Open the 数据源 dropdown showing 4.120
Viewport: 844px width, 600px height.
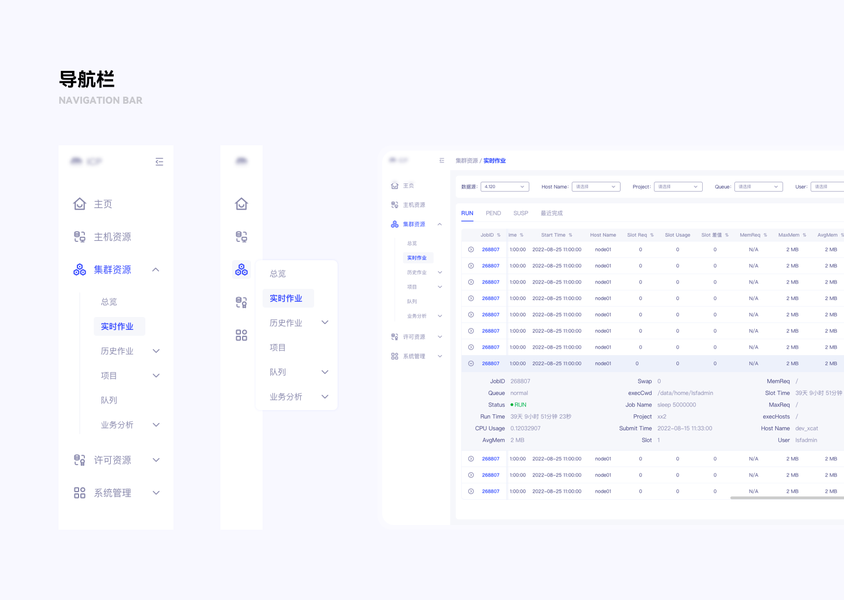[x=505, y=187]
